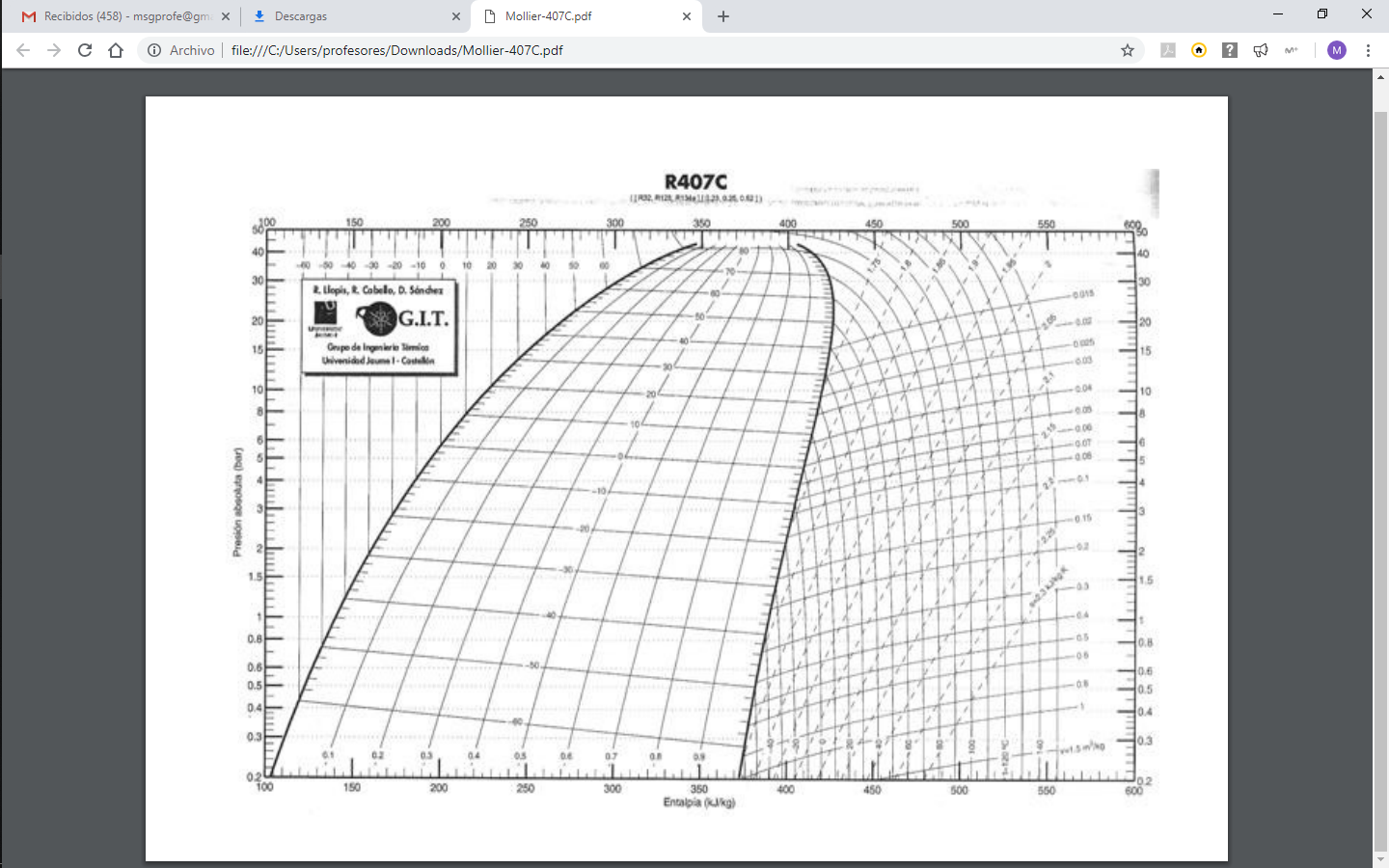Go back to the previous page
This screenshot has height=868, width=1389.
click(23, 49)
